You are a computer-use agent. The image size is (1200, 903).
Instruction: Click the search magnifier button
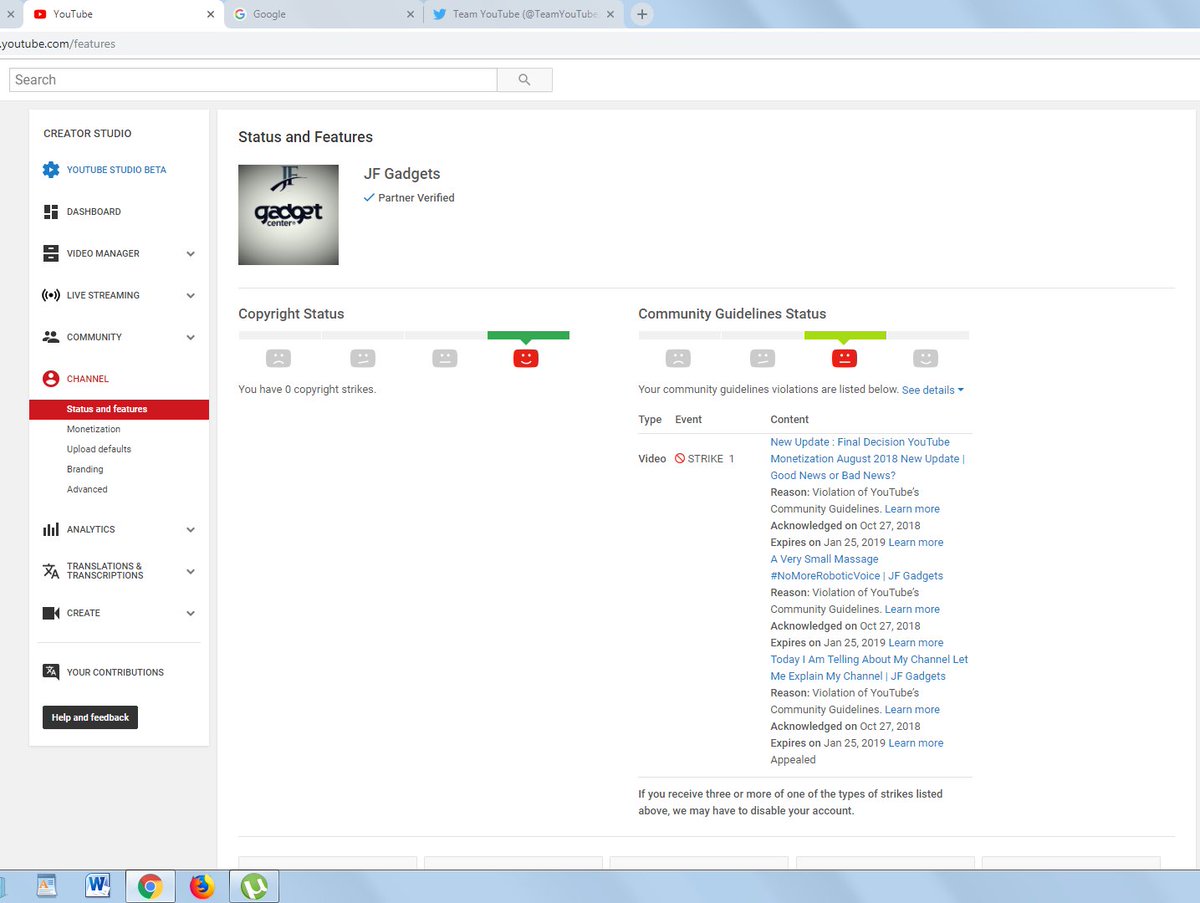524,80
